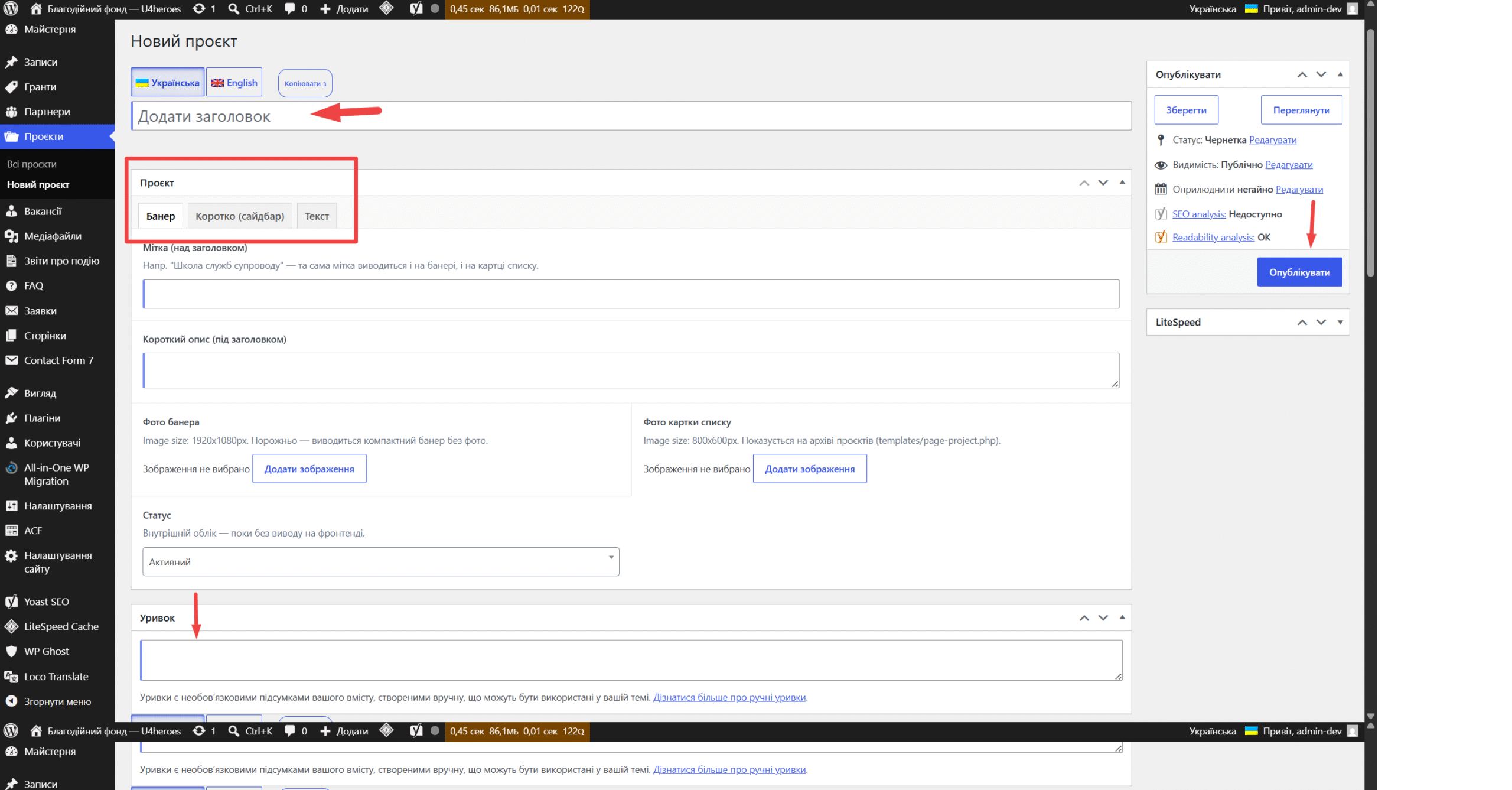Open the SEO analysis link

point(1198,214)
